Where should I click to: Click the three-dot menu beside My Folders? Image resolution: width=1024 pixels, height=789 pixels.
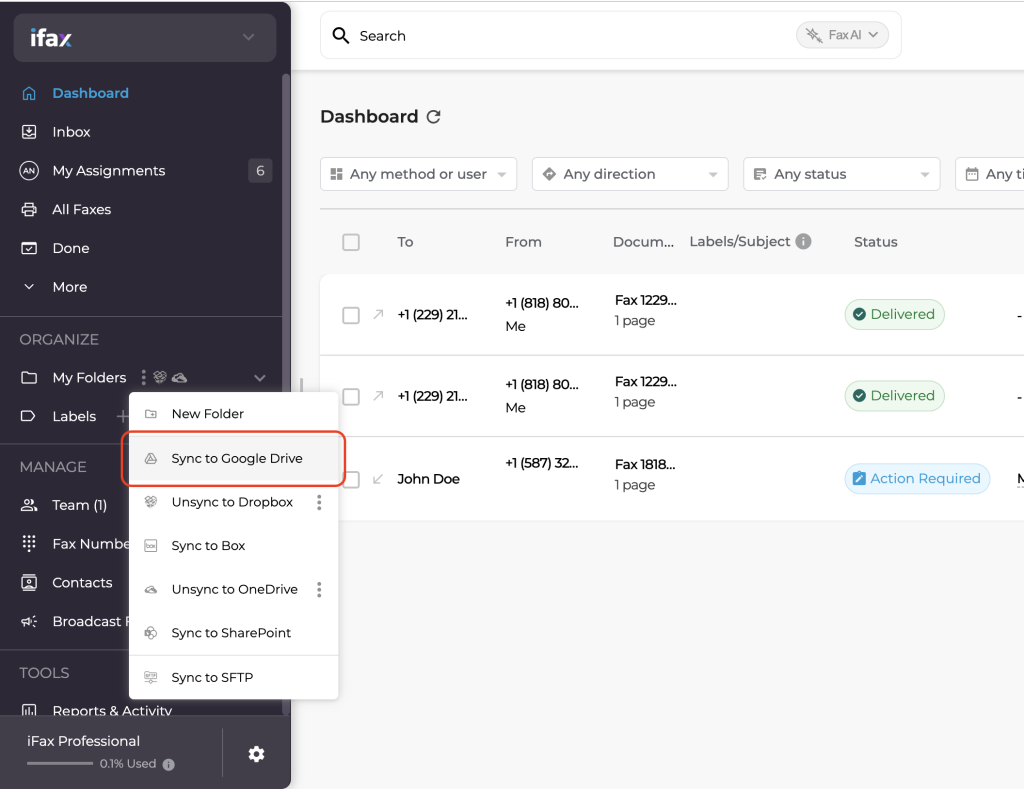pos(144,378)
